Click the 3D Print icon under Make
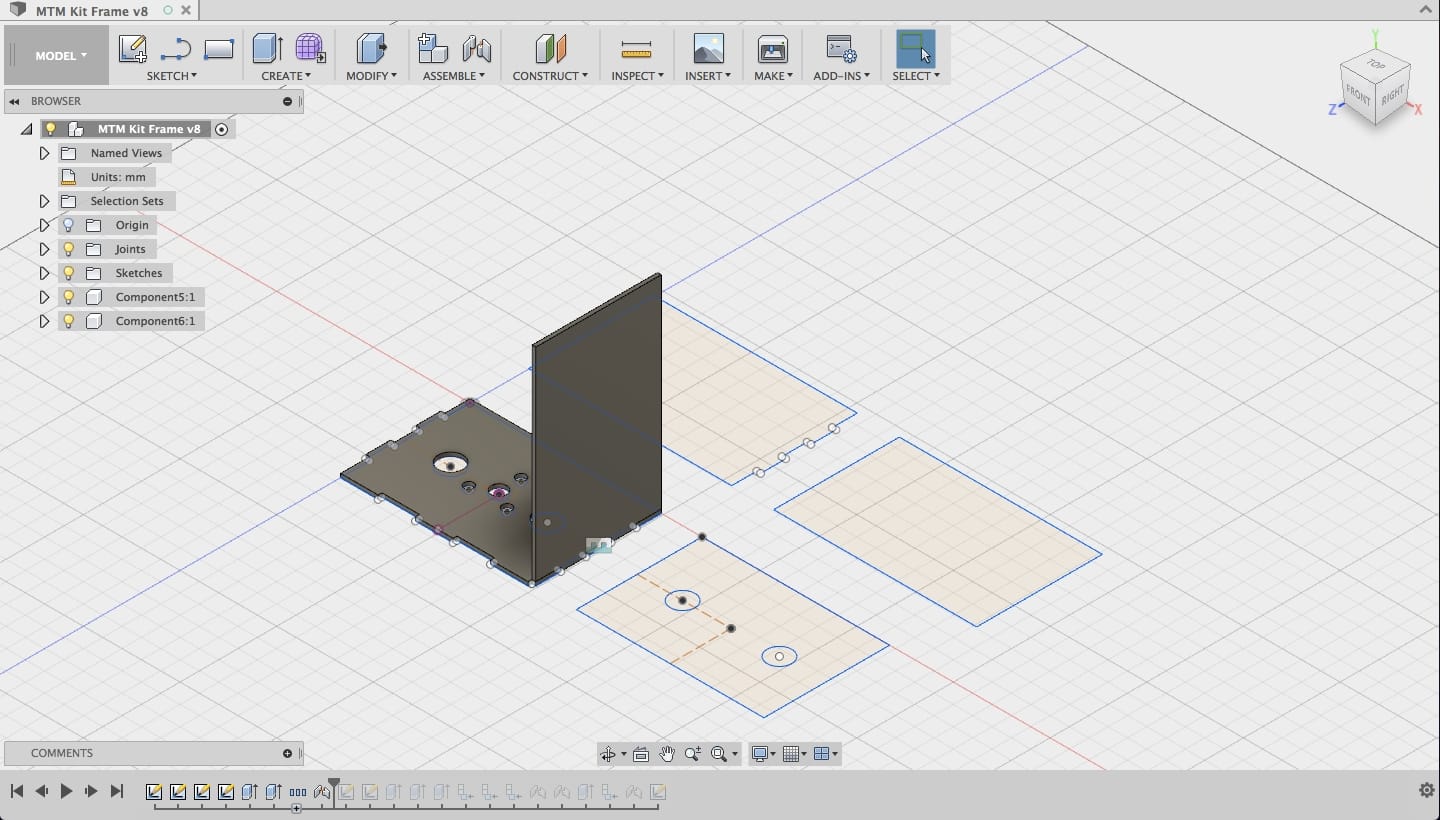 [x=772, y=49]
